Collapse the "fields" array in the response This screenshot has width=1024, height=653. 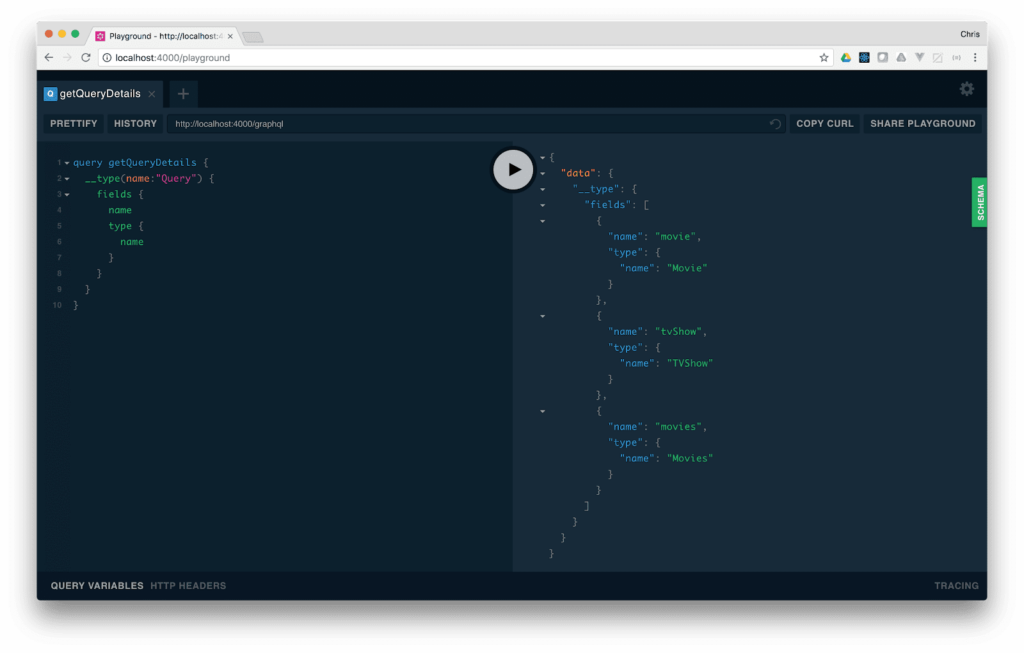click(x=542, y=205)
